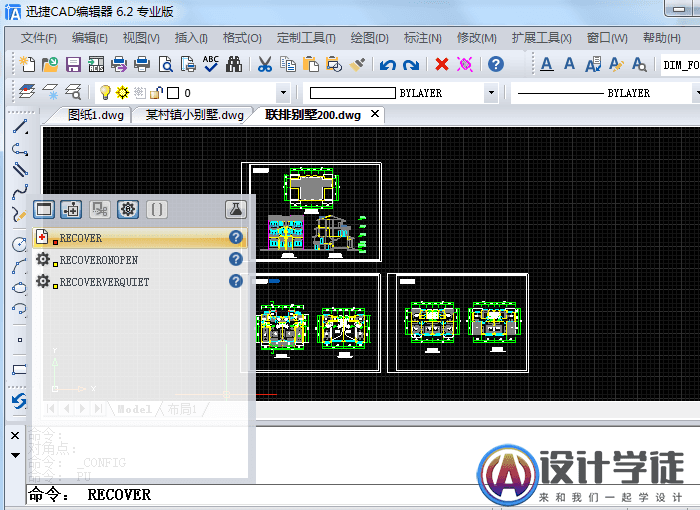This screenshot has height=510, width=700.
Task: Click gear settings icon in command popup
Action: 128,209
